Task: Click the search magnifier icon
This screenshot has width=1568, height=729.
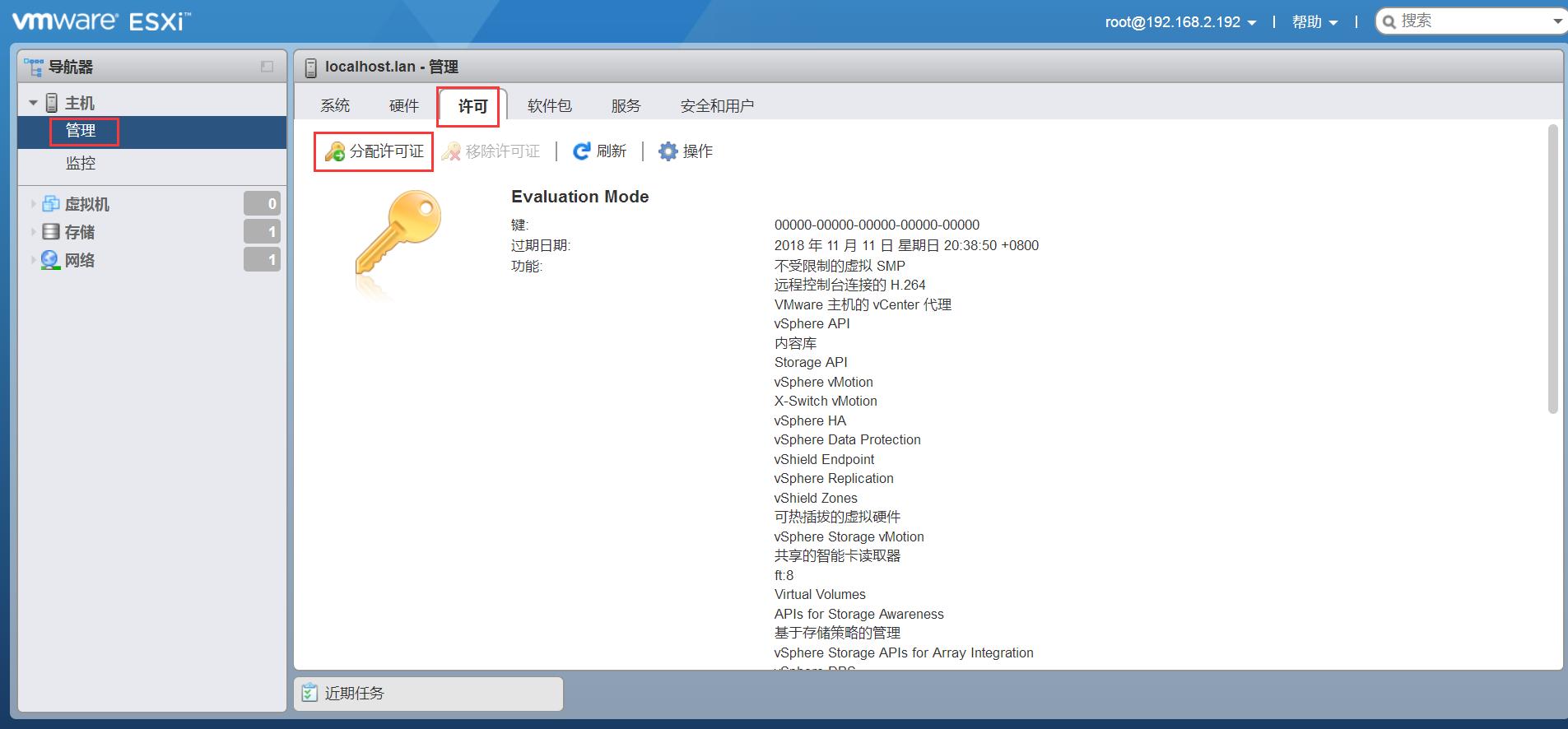Action: pos(1389,22)
